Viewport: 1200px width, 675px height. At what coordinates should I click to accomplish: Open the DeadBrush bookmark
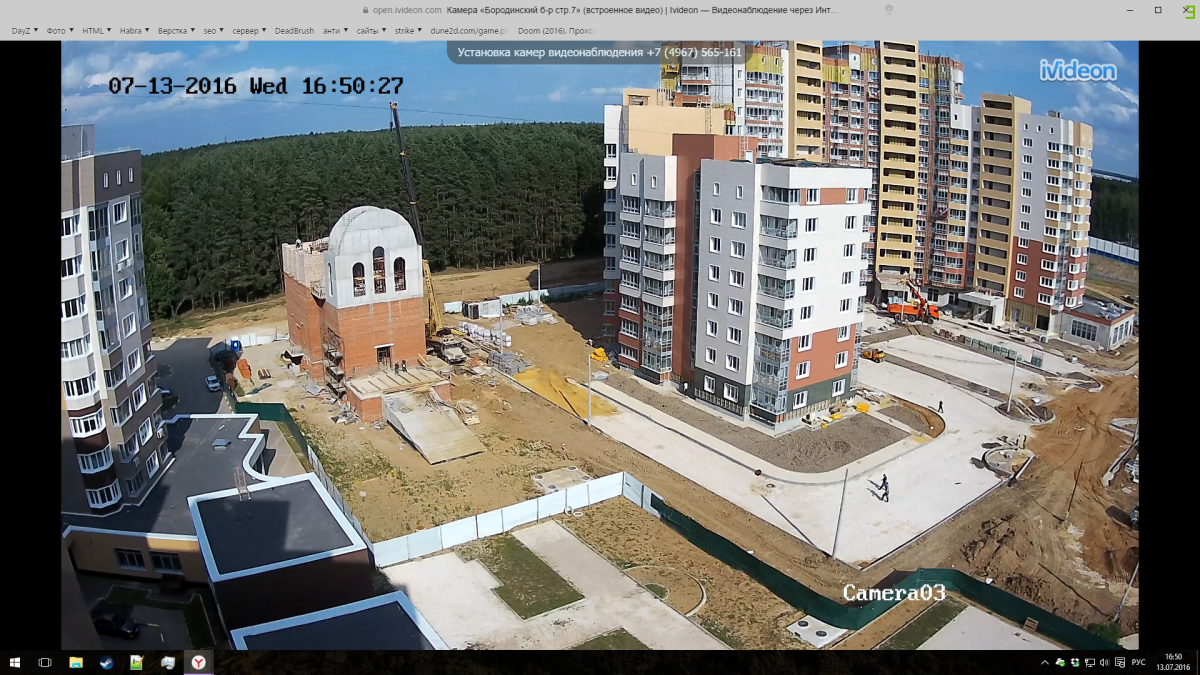294,31
